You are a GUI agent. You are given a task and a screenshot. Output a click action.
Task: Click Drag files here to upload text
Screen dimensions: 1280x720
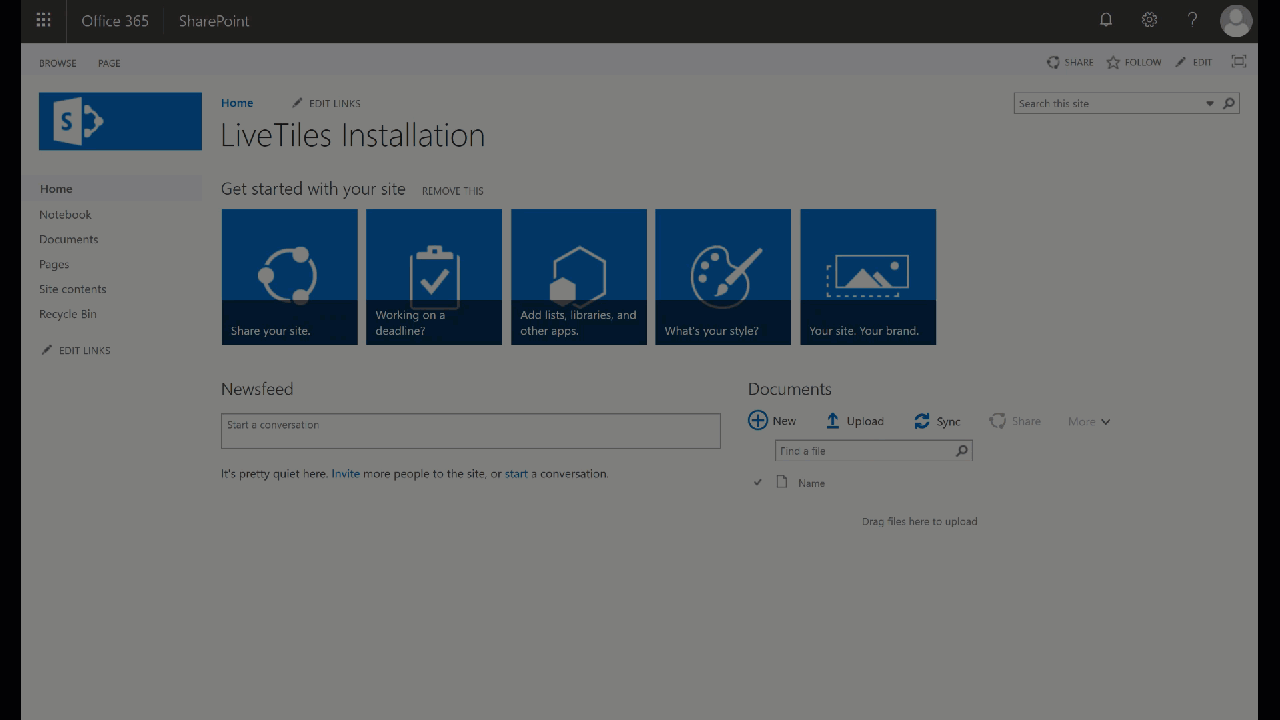point(919,521)
